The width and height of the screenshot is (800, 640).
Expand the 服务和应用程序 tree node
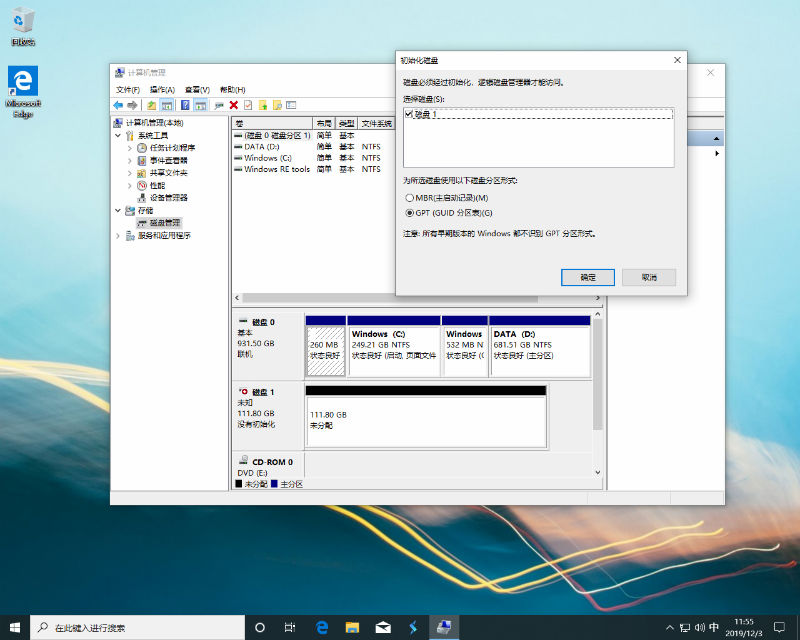pyautogui.click(x=118, y=235)
